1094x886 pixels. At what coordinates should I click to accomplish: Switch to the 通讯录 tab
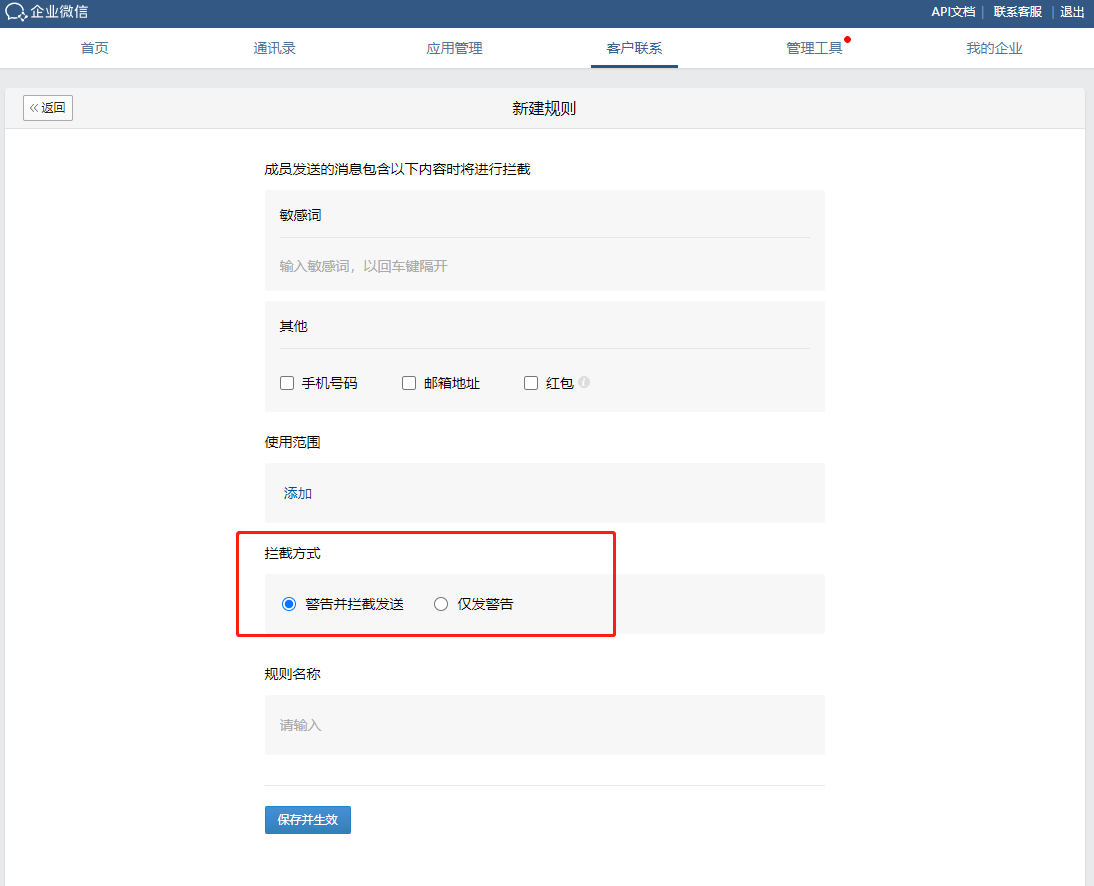(x=274, y=48)
